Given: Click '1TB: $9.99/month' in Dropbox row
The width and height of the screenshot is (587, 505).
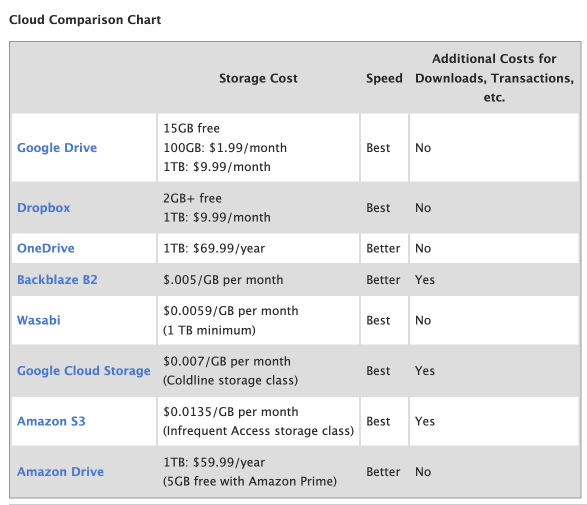Looking at the screenshot, I should click(217, 217).
